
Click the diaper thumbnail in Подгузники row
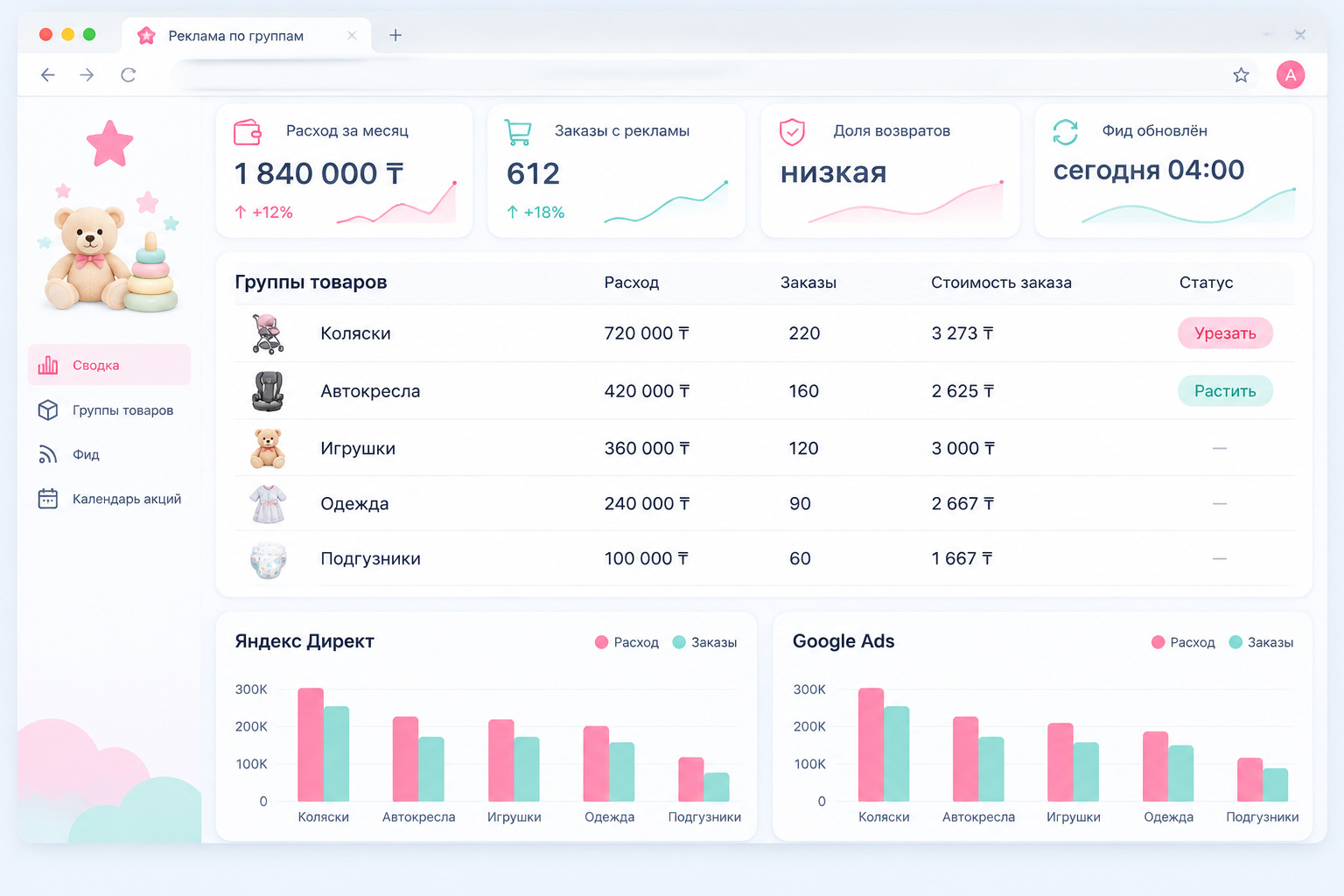click(x=268, y=560)
